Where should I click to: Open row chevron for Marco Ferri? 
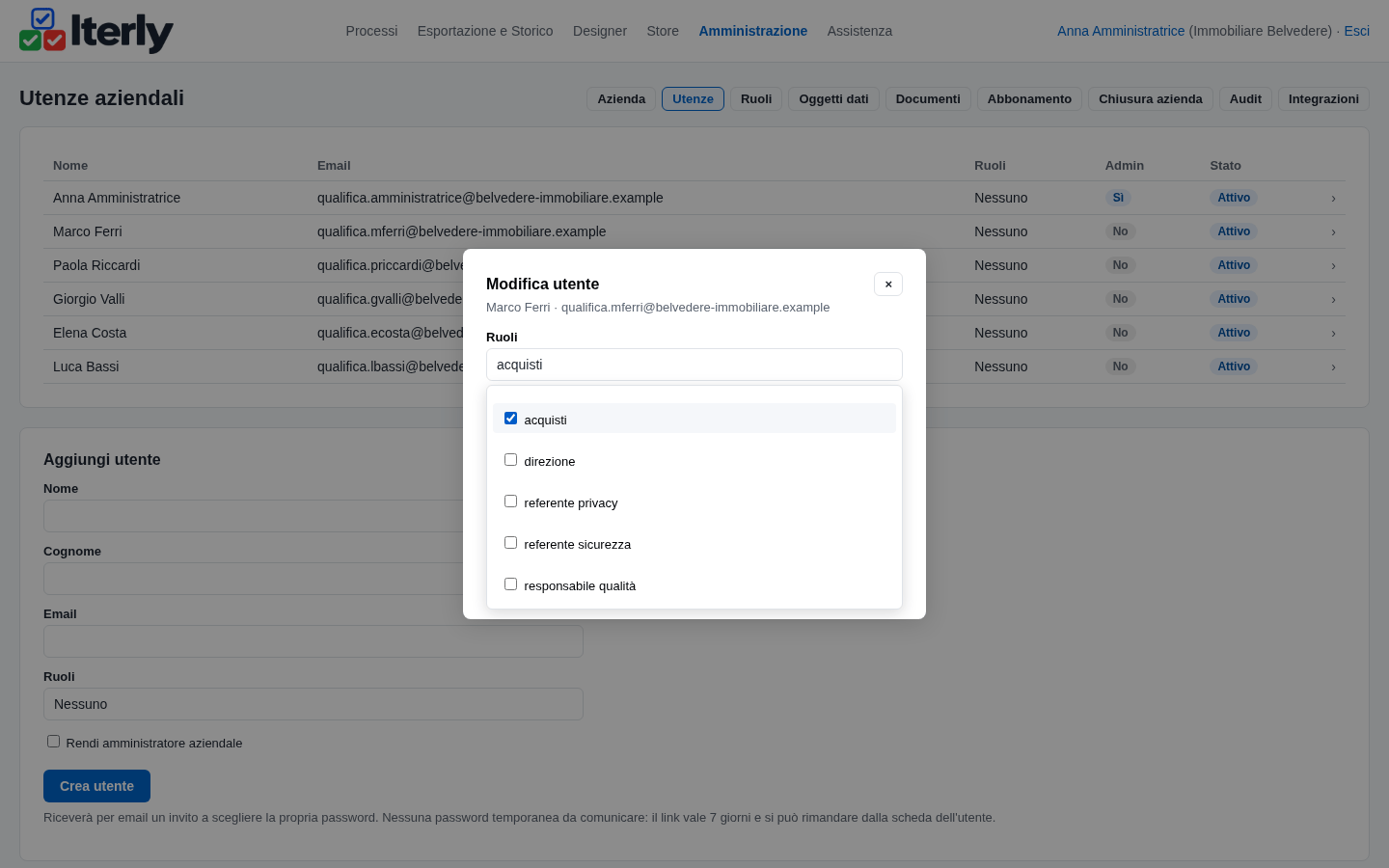tap(1333, 231)
